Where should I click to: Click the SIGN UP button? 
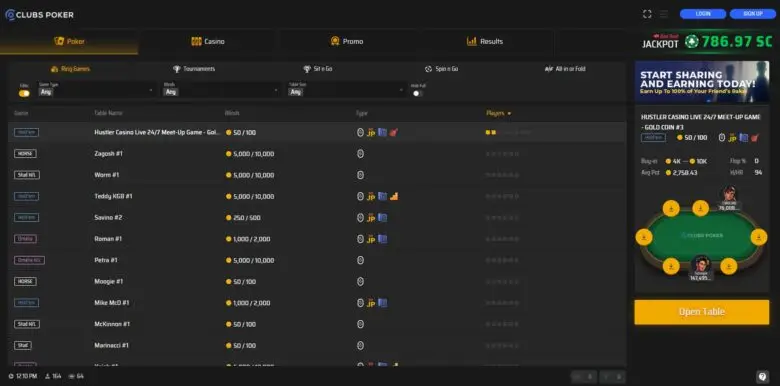(x=753, y=14)
